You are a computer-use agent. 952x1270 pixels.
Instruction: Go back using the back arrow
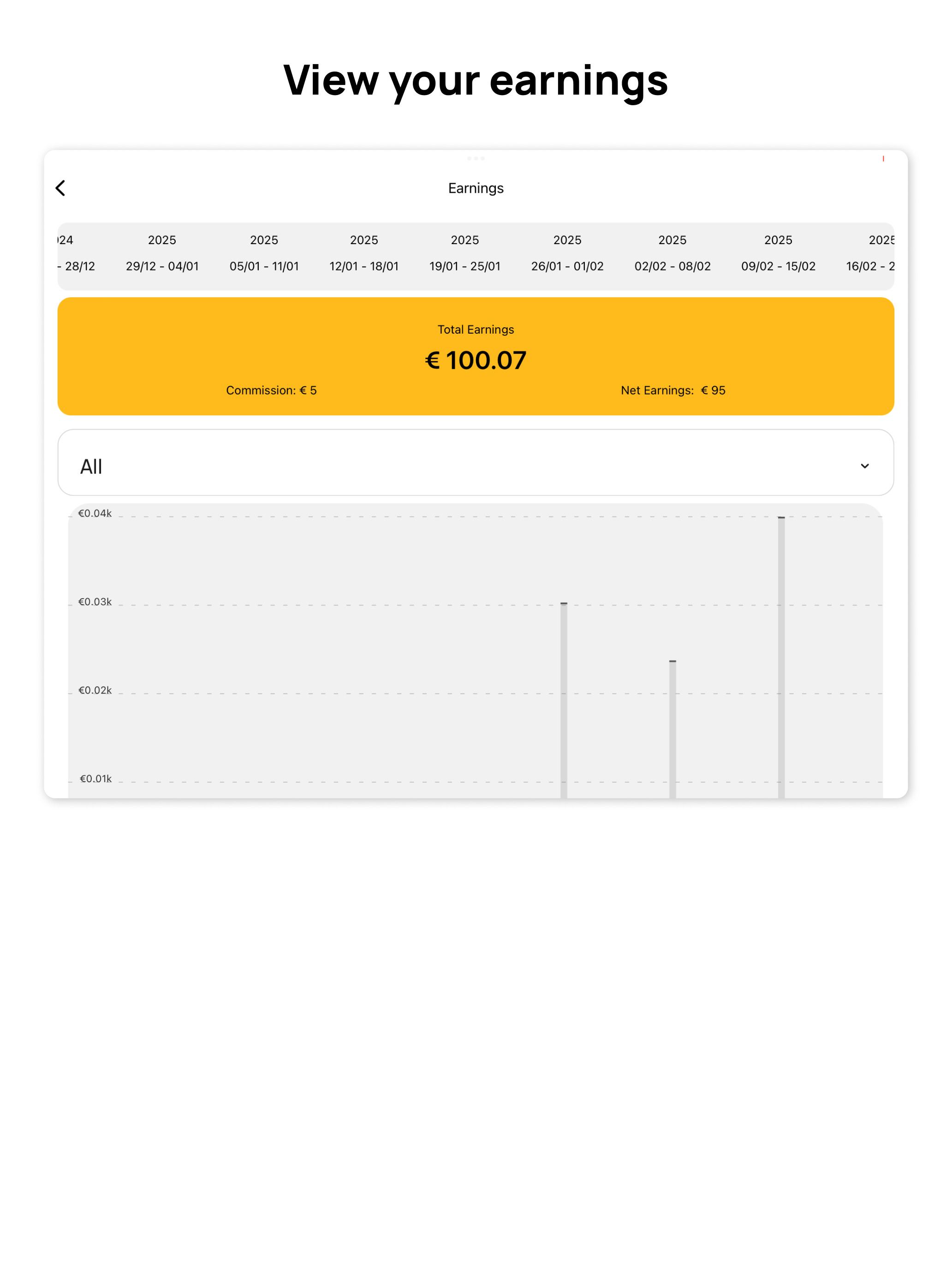coord(60,188)
